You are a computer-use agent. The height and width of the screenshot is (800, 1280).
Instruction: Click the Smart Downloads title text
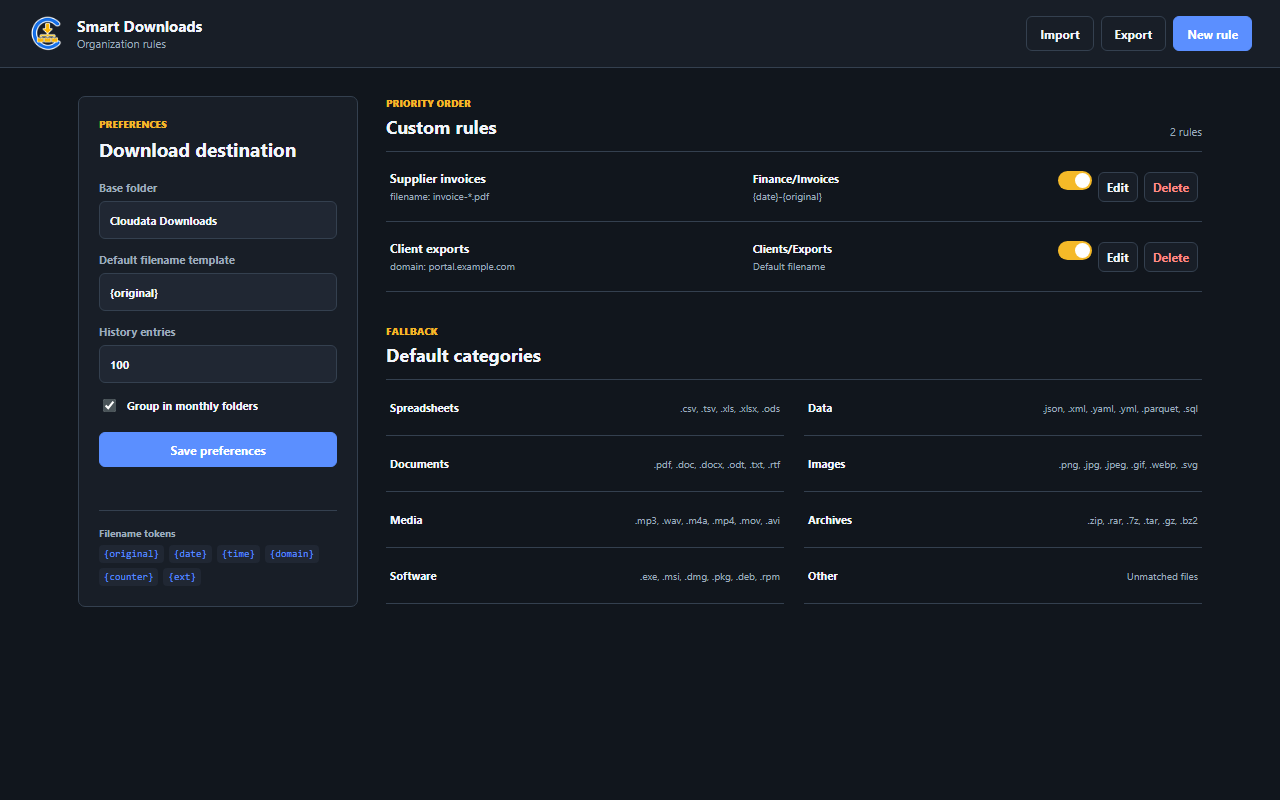140,27
